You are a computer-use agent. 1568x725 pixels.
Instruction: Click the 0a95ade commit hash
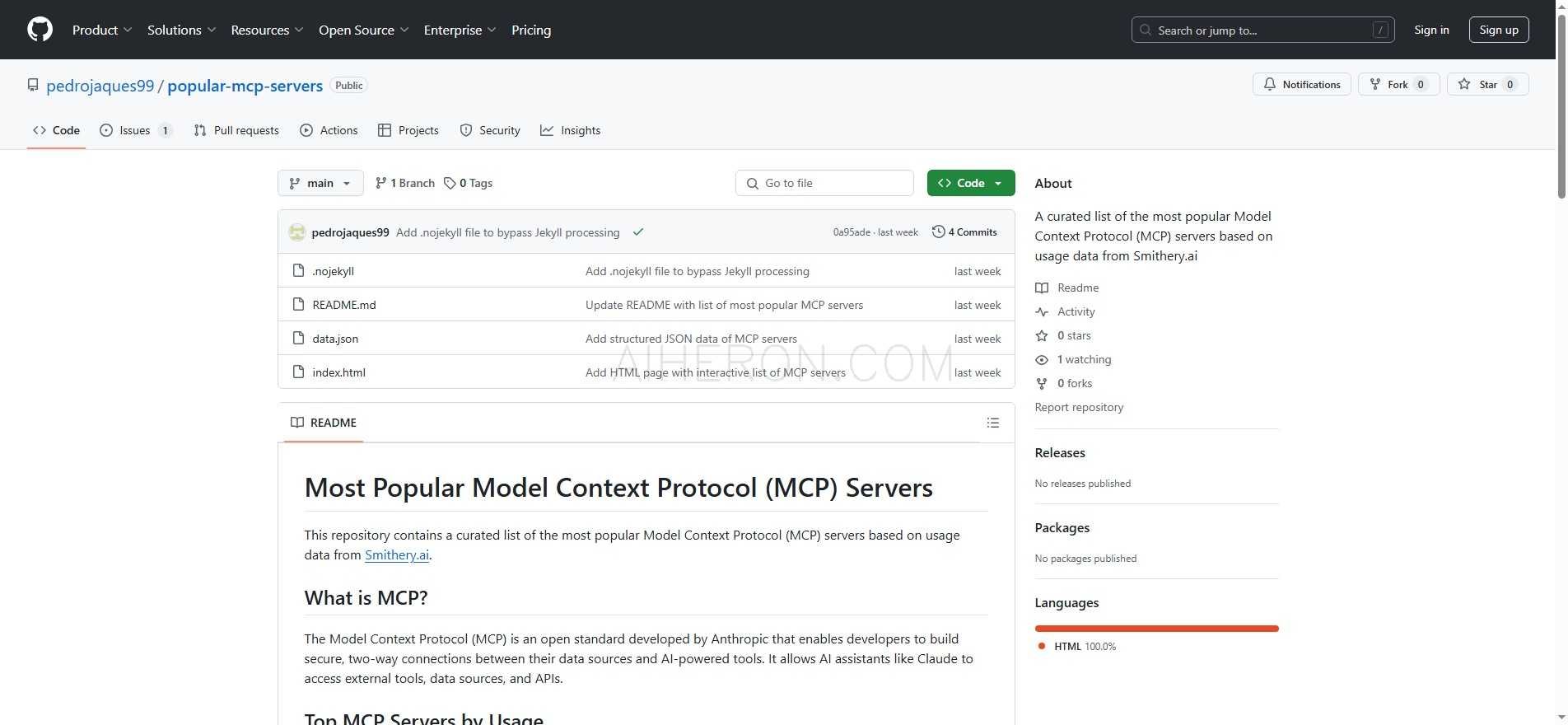852,232
